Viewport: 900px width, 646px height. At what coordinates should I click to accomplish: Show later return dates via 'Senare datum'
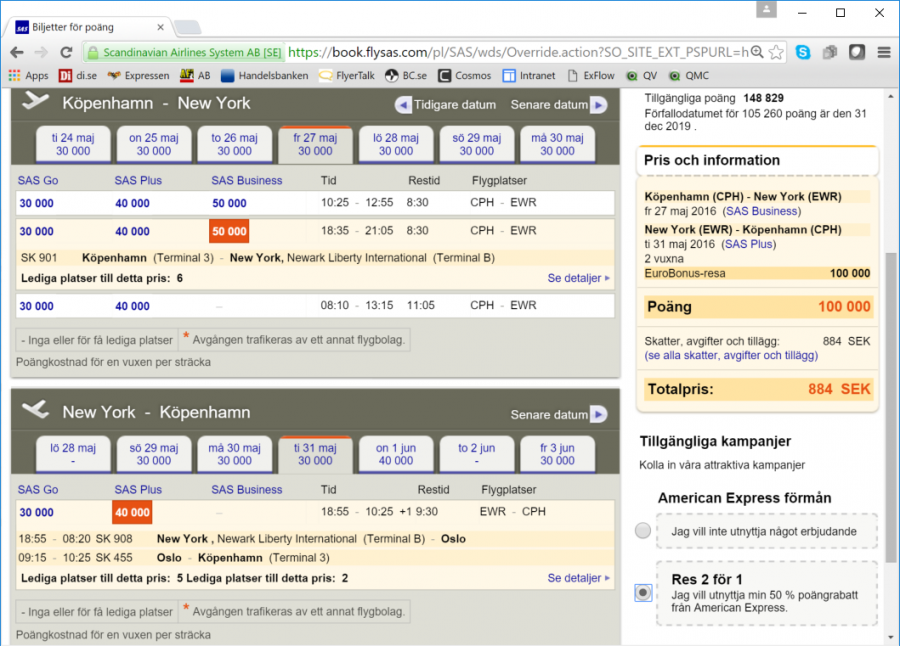[558, 414]
